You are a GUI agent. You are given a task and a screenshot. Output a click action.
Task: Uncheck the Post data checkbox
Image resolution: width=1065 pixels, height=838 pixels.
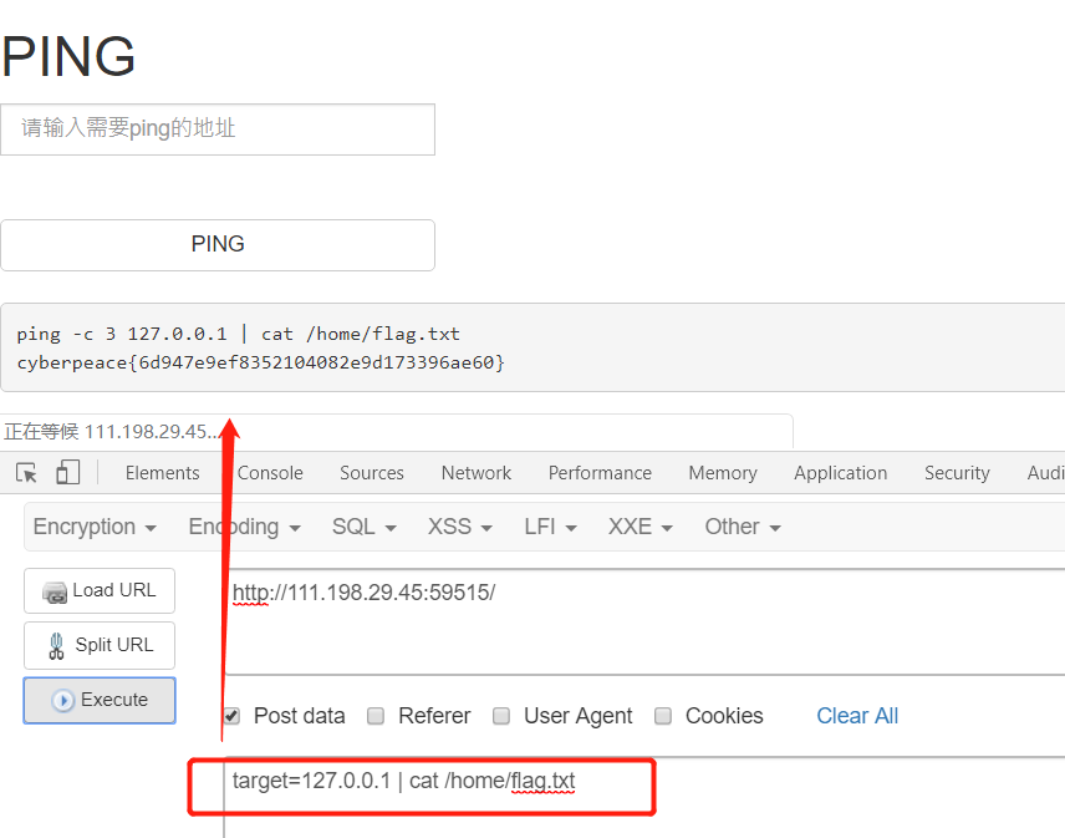coord(232,716)
